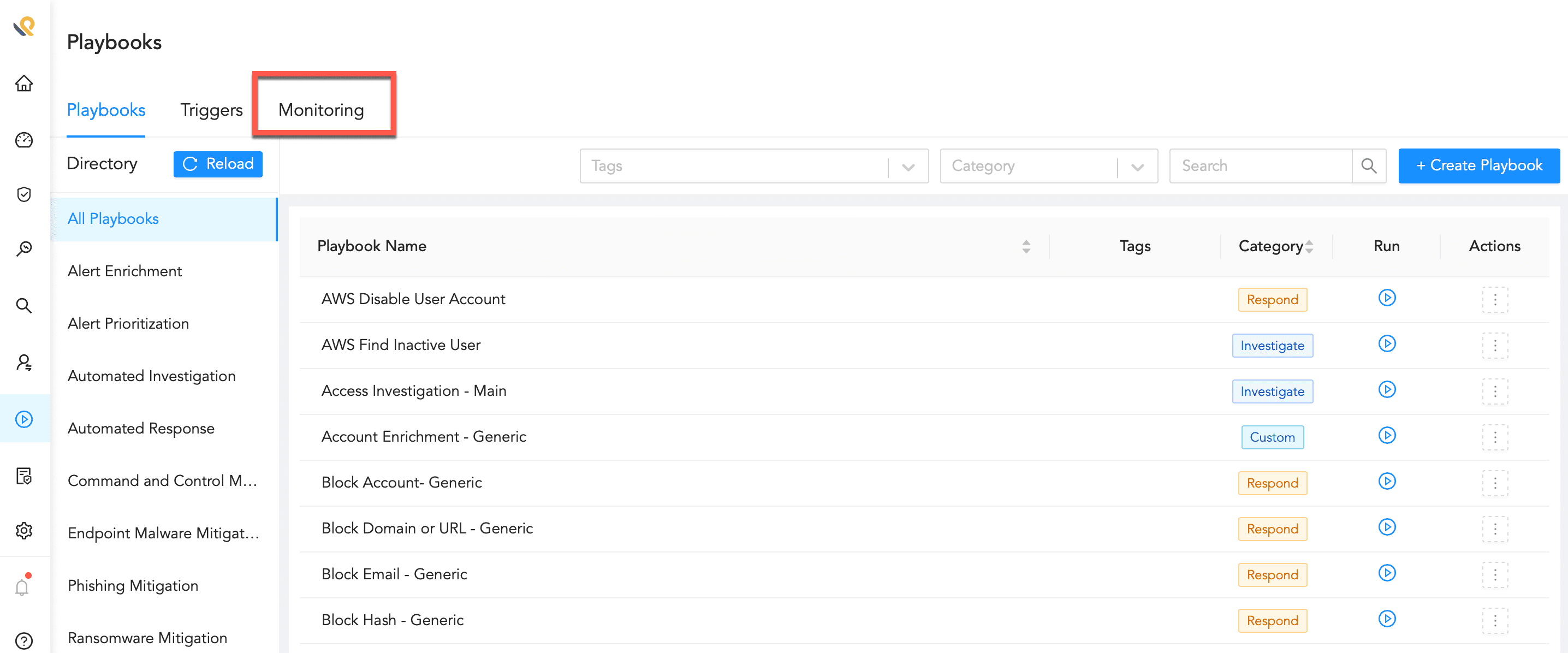The image size is (1568, 653).
Task: Click the threat hunting magnifier icon
Action: click(23, 248)
